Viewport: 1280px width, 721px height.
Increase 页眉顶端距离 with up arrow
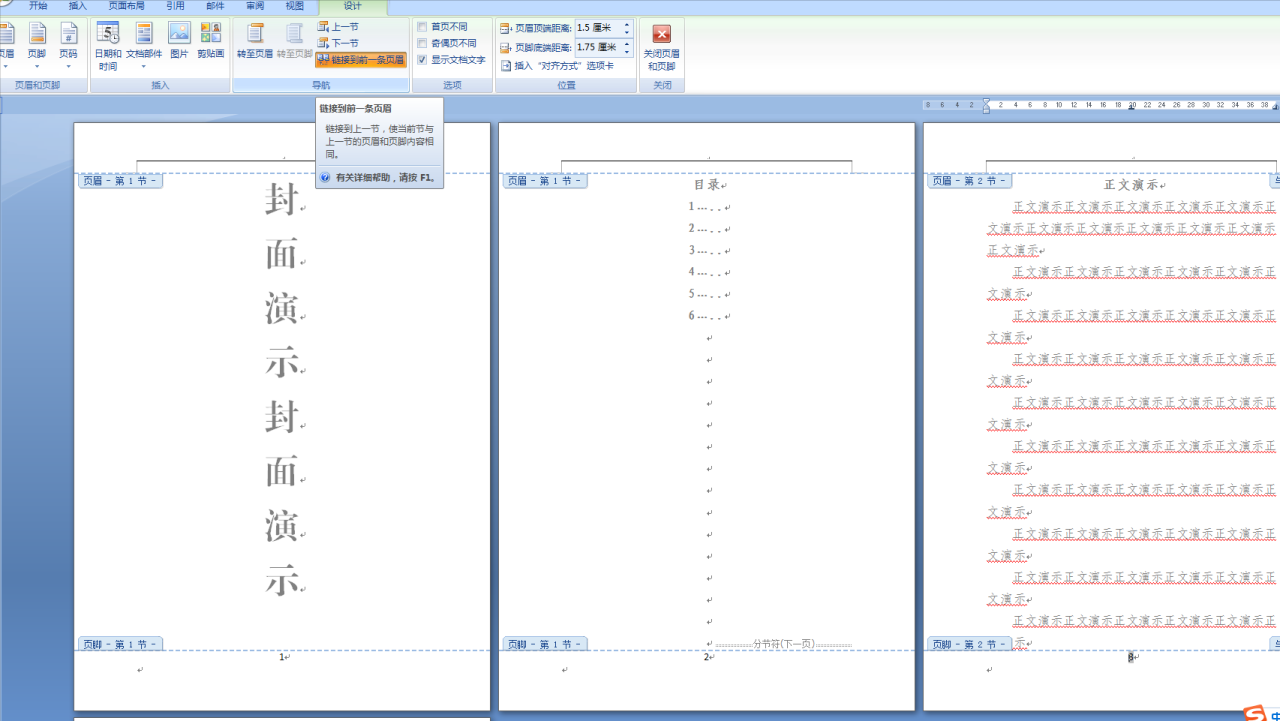coord(627,24)
